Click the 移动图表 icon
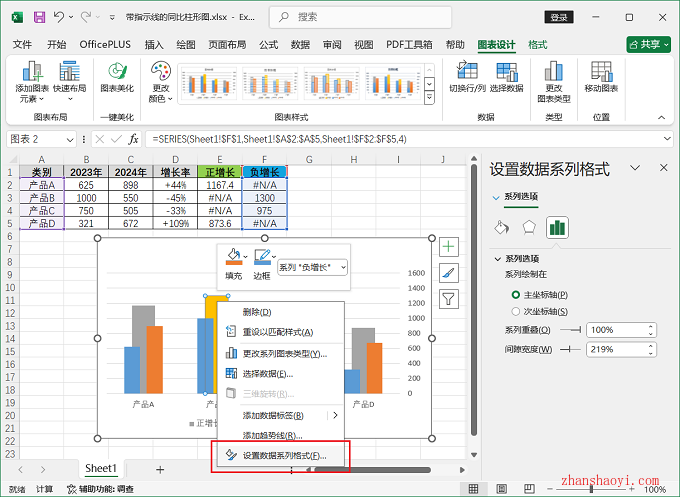The height and width of the screenshot is (497, 680). (600, 72)
